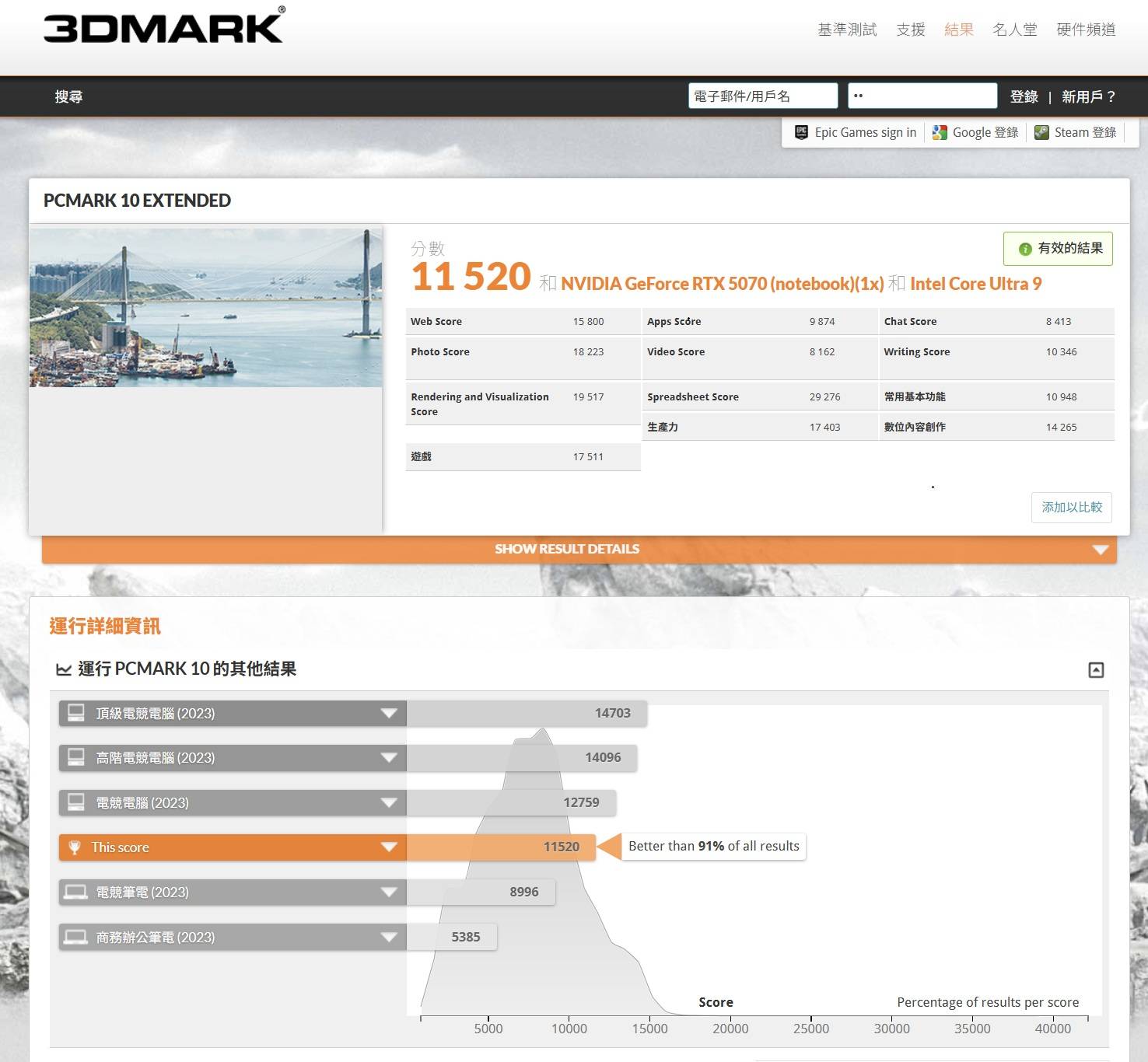Image resolution: width=1148 pixels, height=1062 pixels.
Task: Click the 新用戶？ register link
Action: [1089, 96]
